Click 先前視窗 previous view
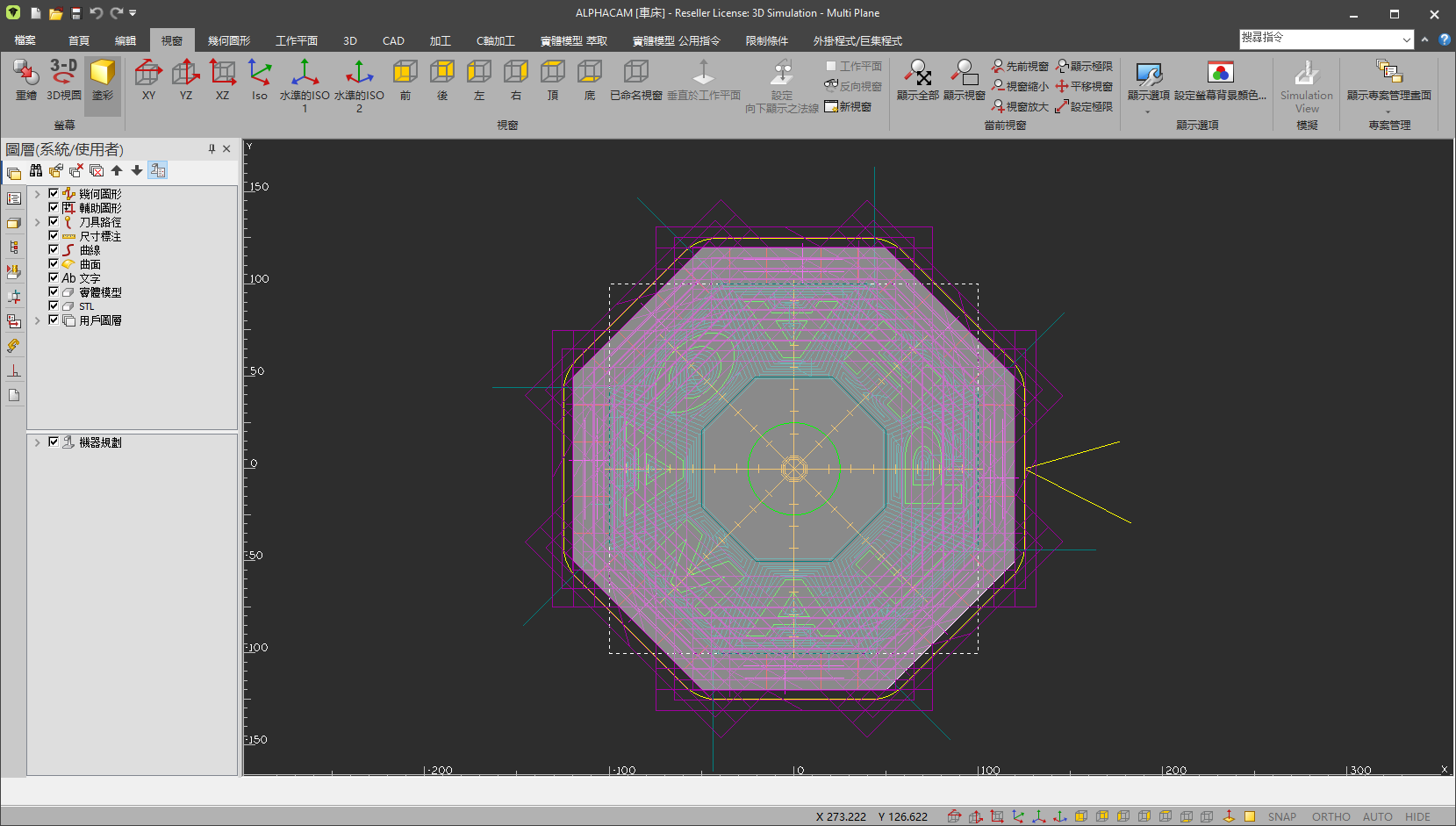The image size is (1456, 826). point(1020,66)
